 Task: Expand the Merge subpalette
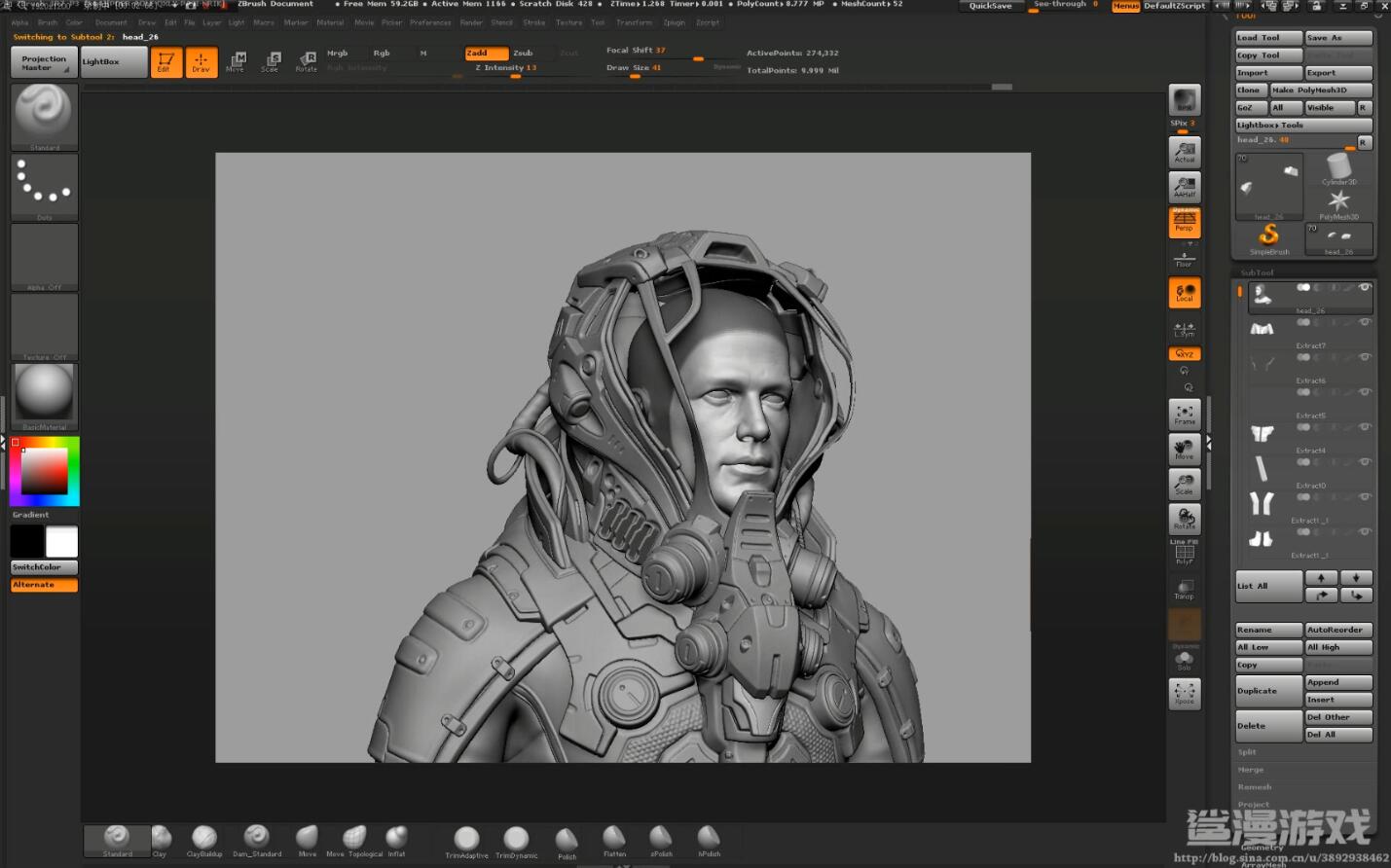pos(1251,770)
